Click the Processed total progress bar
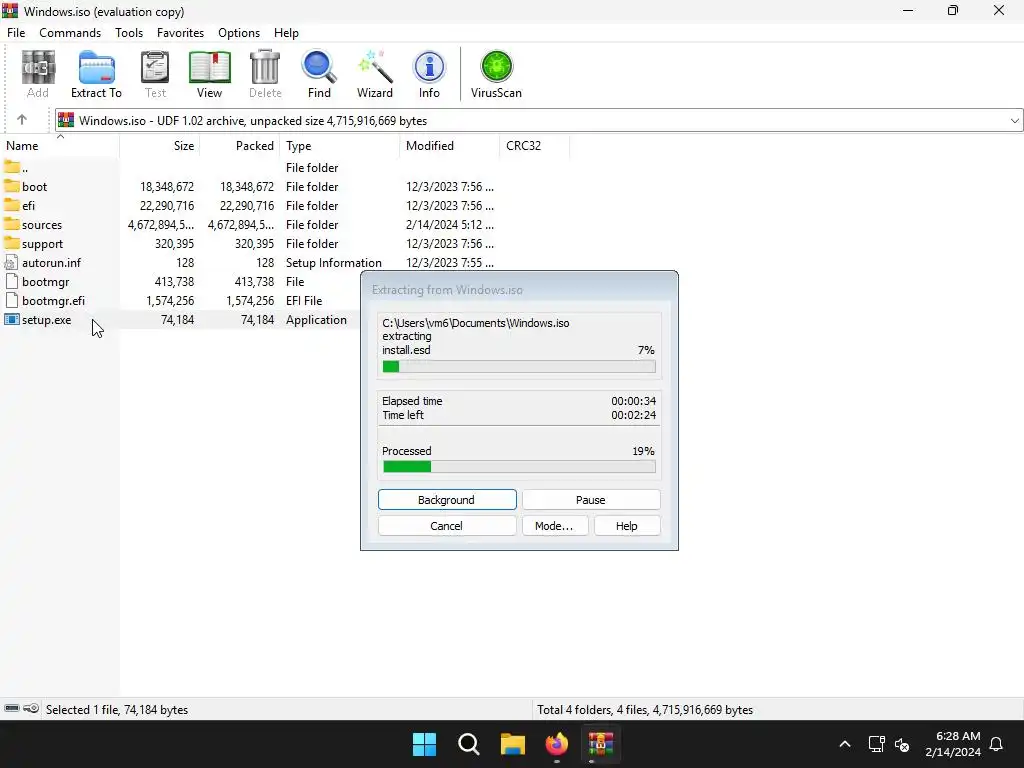This screenshot has width=1024, height=768. [519, 466]
